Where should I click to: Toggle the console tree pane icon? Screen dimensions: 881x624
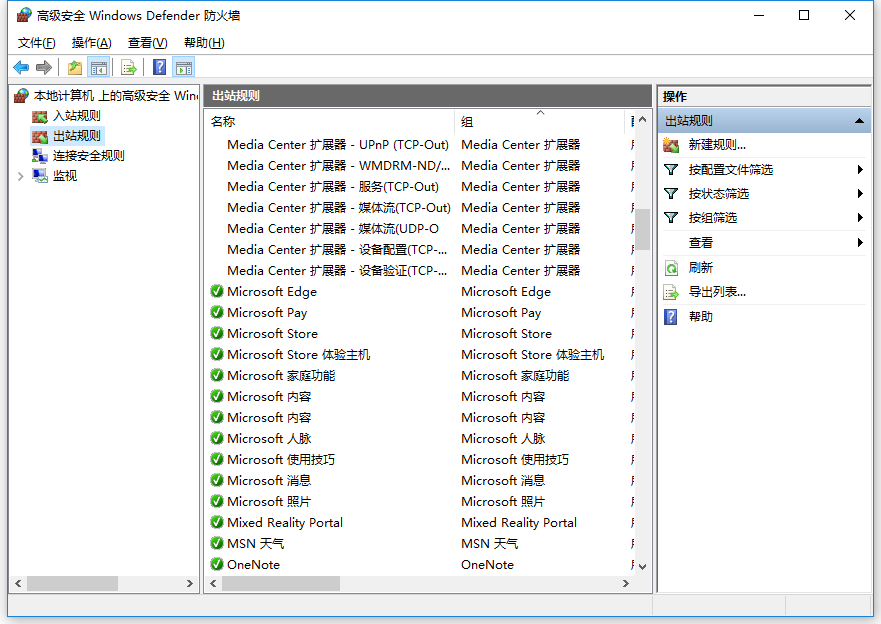[x=99, y=68]
